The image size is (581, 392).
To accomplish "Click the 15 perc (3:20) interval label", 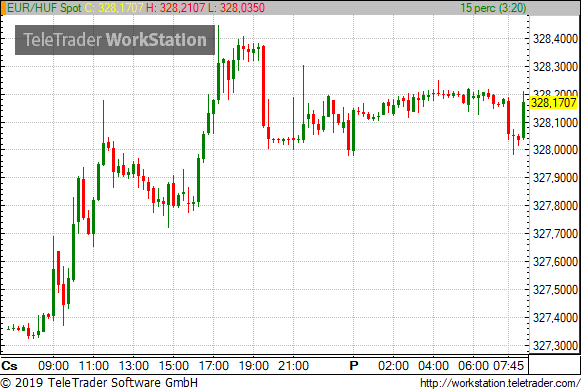I will pyautogui.click(x=493, y=8).
